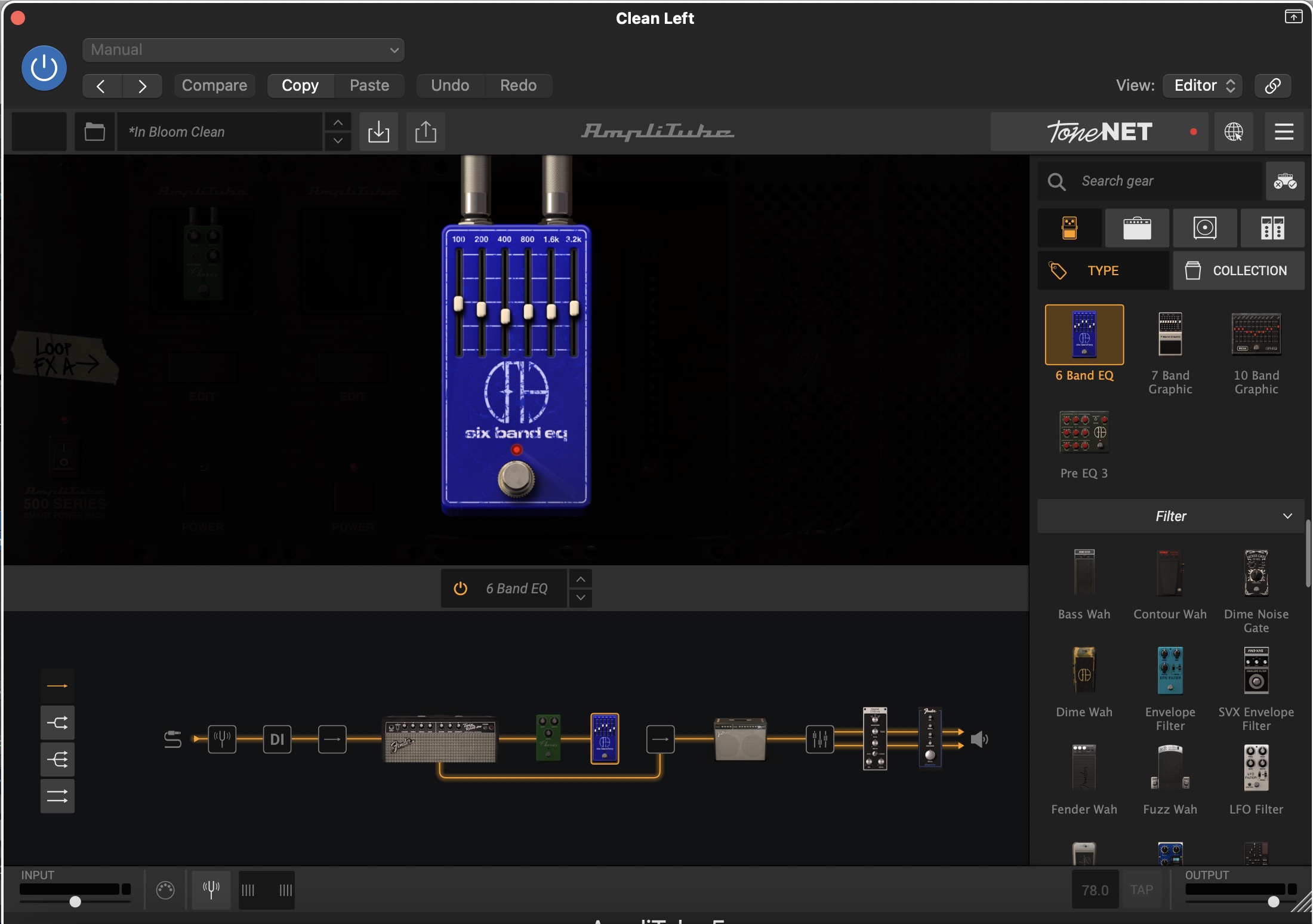Click the Paste button
Screen dimensions: 1313x924
(x=369, y=85)
